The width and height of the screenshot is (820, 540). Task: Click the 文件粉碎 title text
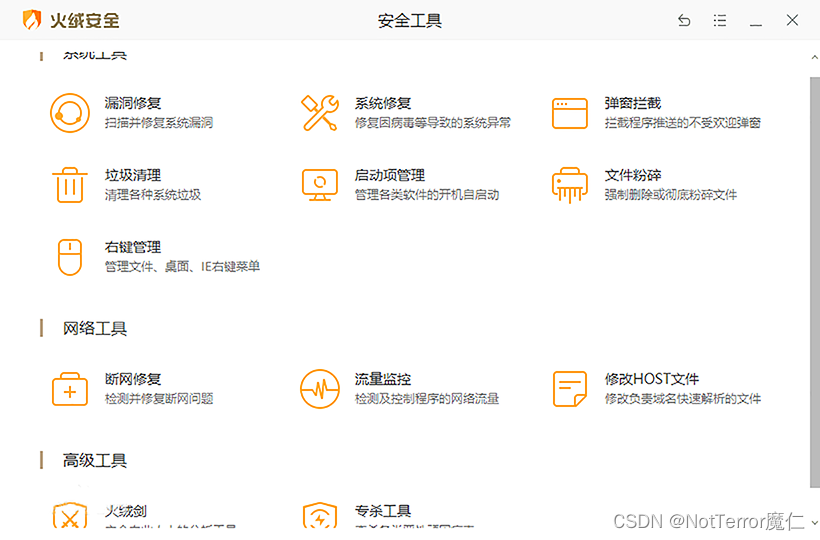tap(633, 175)
